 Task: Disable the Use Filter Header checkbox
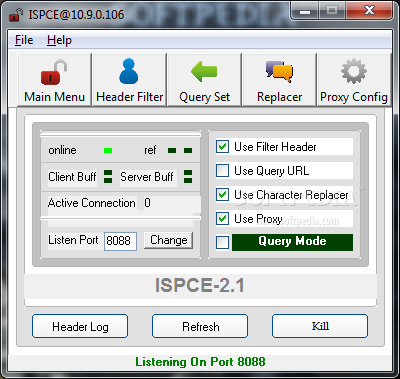[222, 147]
